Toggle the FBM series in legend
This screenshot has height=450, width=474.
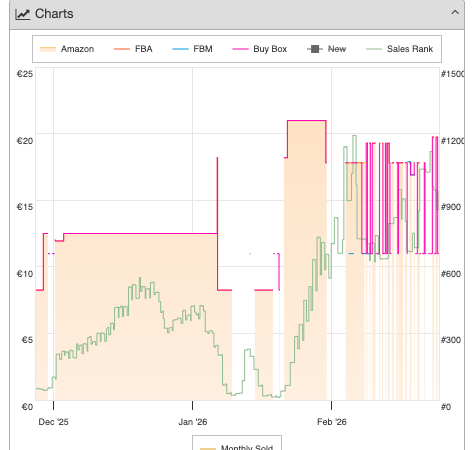[193, 49]
